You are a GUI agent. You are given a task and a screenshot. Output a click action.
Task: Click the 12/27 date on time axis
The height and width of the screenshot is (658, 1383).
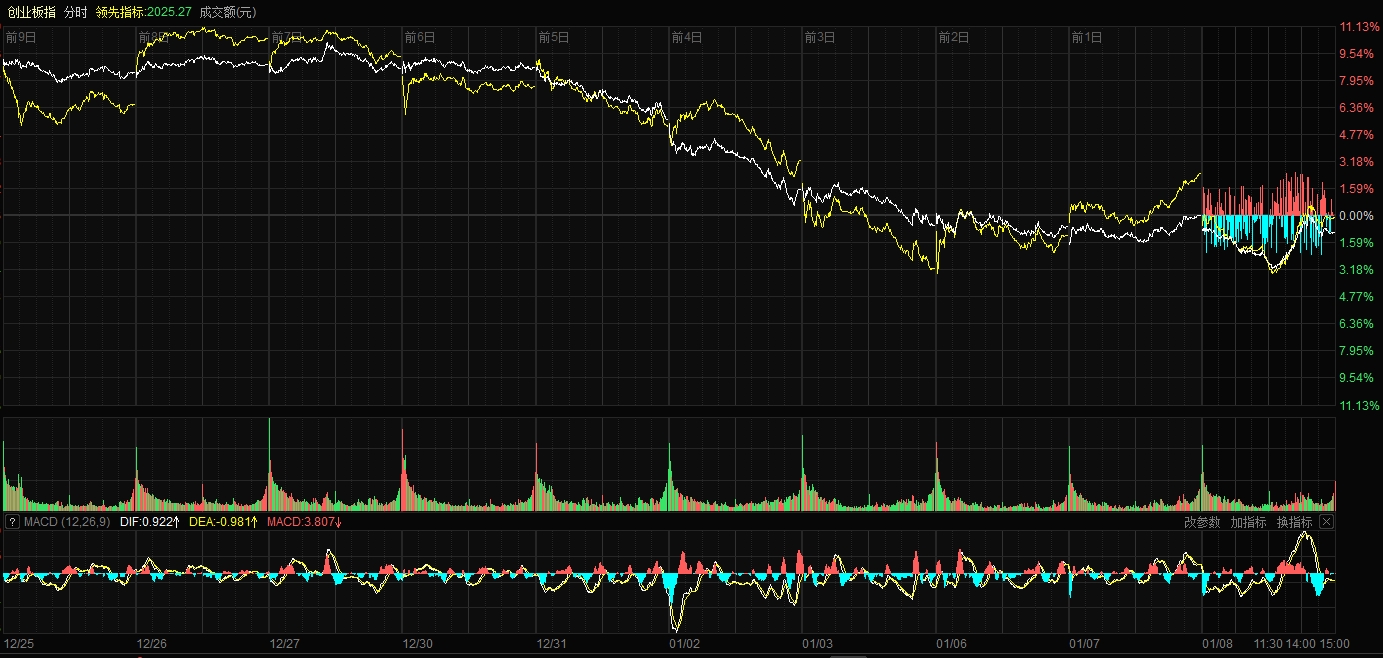point(285,644)
